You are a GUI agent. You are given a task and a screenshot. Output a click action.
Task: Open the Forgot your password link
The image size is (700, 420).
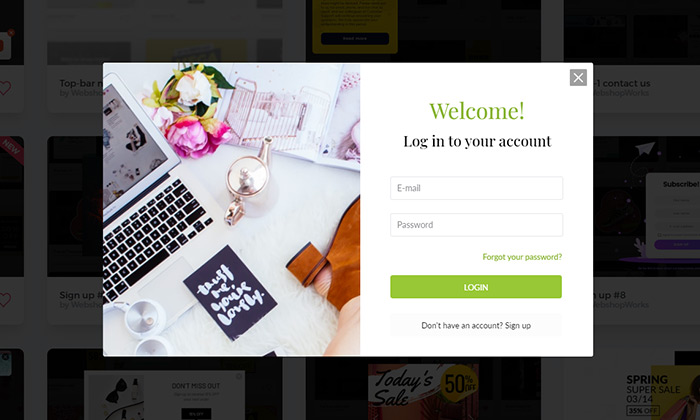coord(522,257)
